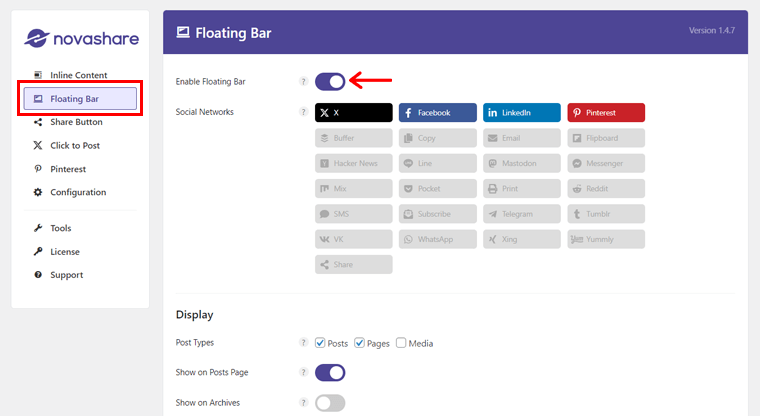Open help tooltip for Social Networks
760x416 pixels.
tap(303, 112)
